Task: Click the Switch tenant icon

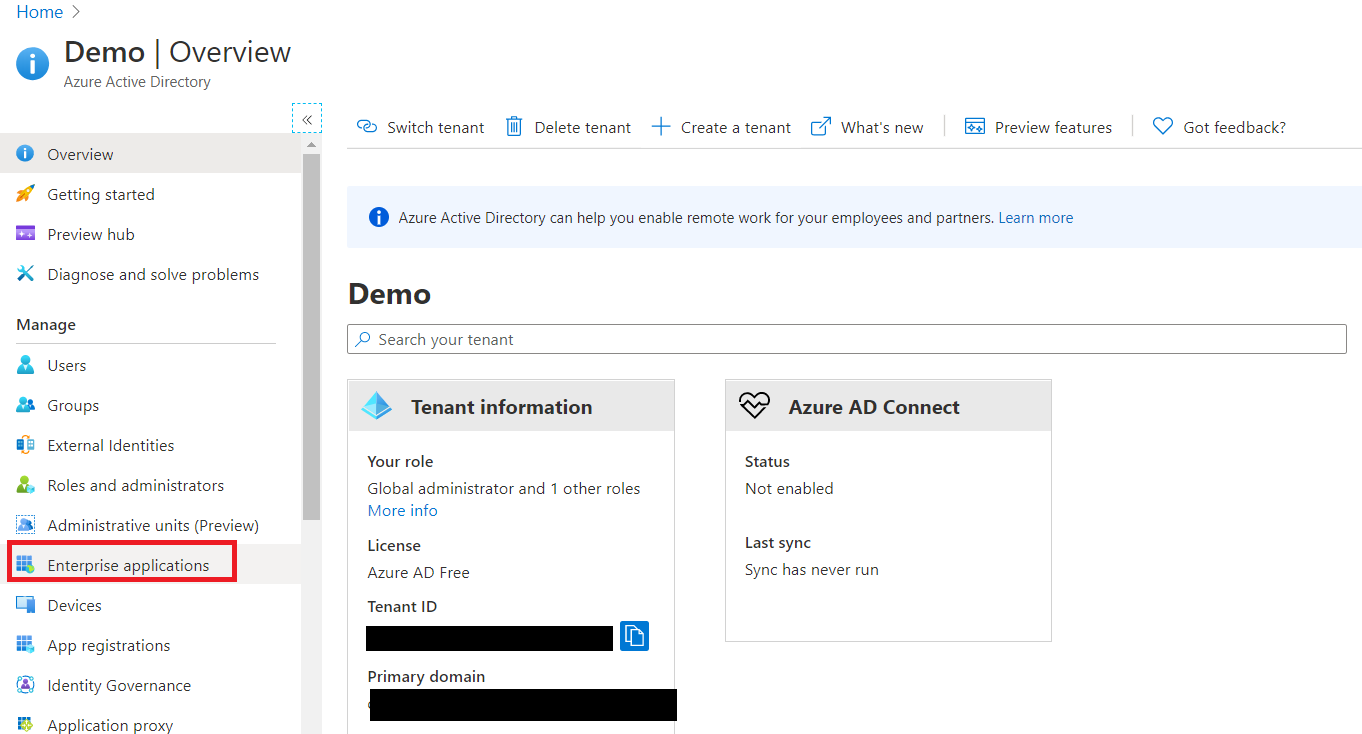Action: click(x=366, y=127)
